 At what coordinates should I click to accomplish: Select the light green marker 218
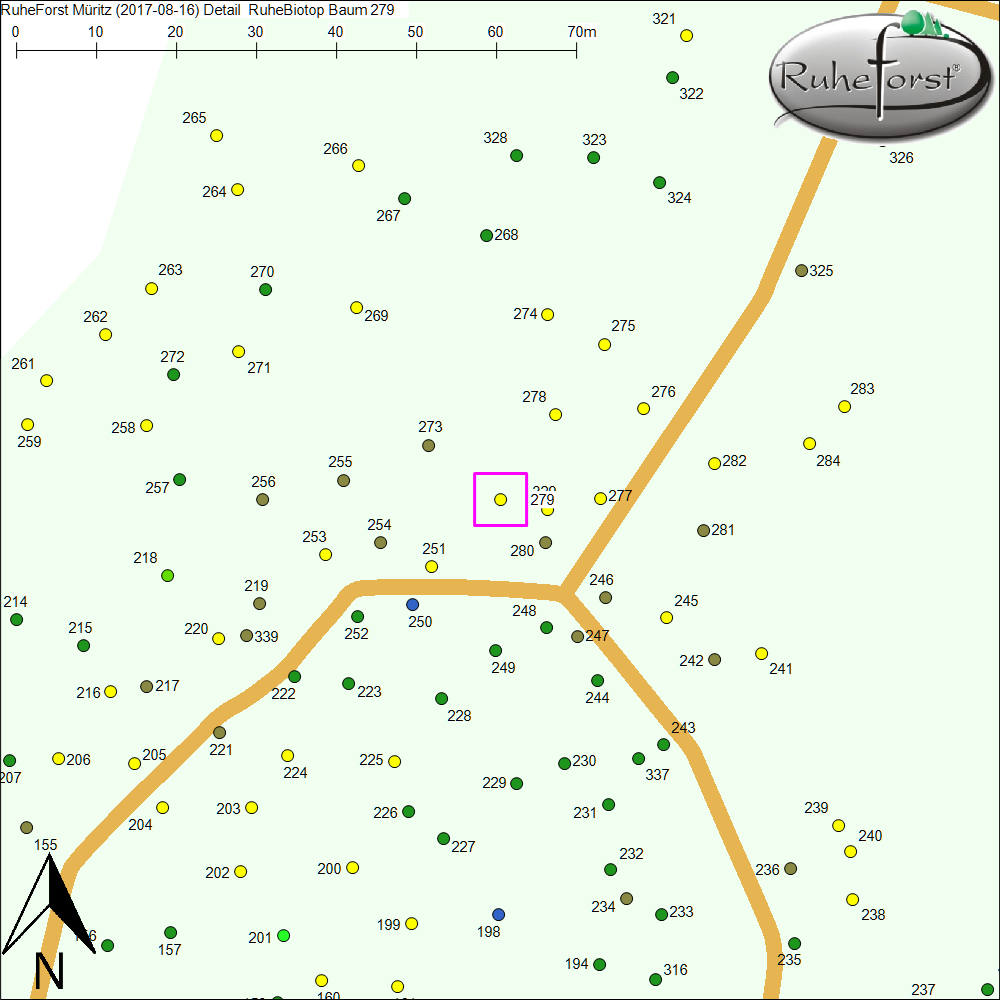(x=168, y=575)
